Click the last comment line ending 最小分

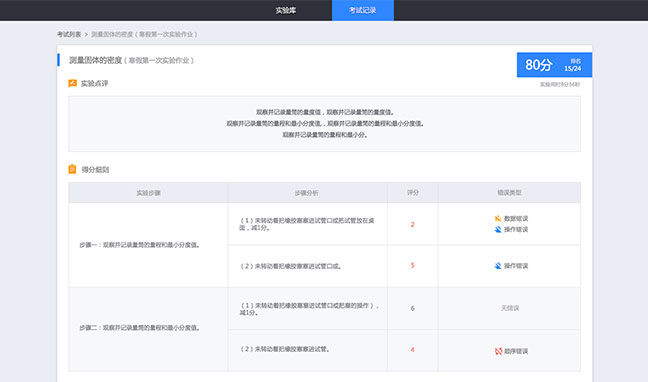pos(324,135)
